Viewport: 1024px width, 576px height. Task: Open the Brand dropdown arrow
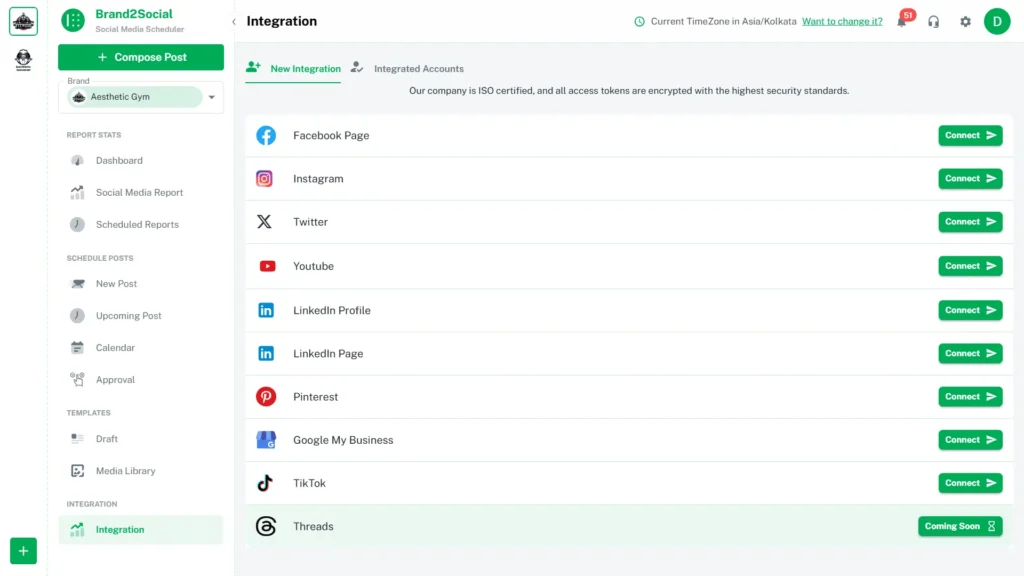click(x=212, y=97)
